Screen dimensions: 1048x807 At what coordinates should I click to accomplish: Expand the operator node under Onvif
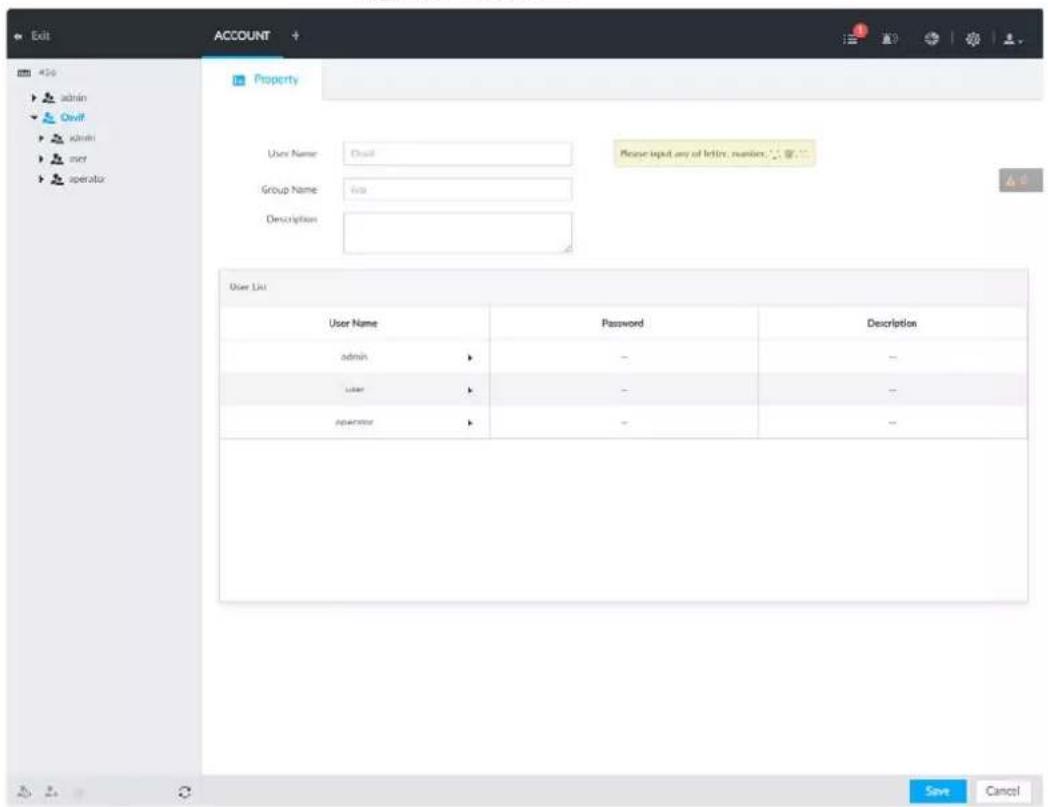[41, 179]
